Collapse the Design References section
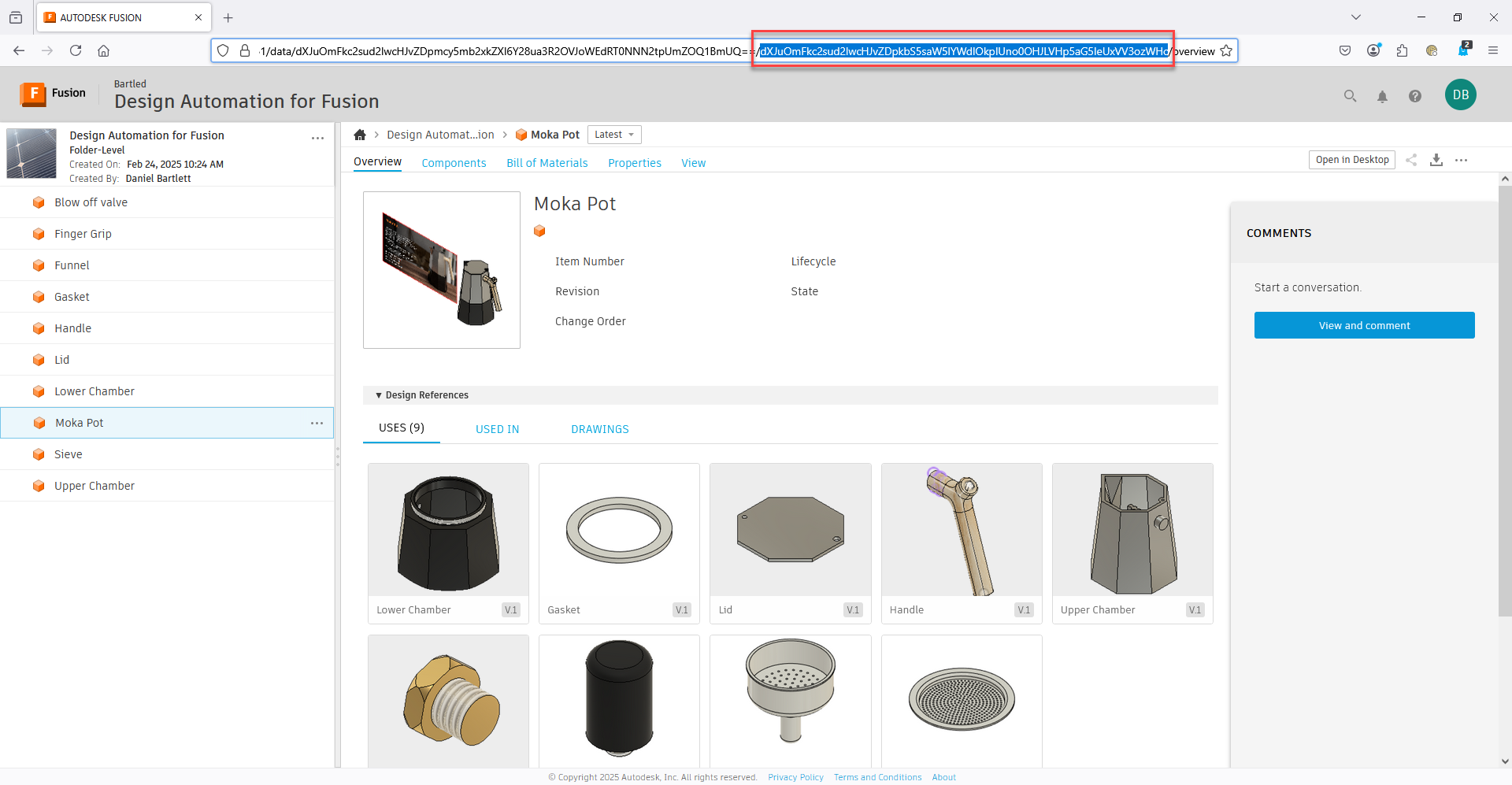 coord(379,395)
